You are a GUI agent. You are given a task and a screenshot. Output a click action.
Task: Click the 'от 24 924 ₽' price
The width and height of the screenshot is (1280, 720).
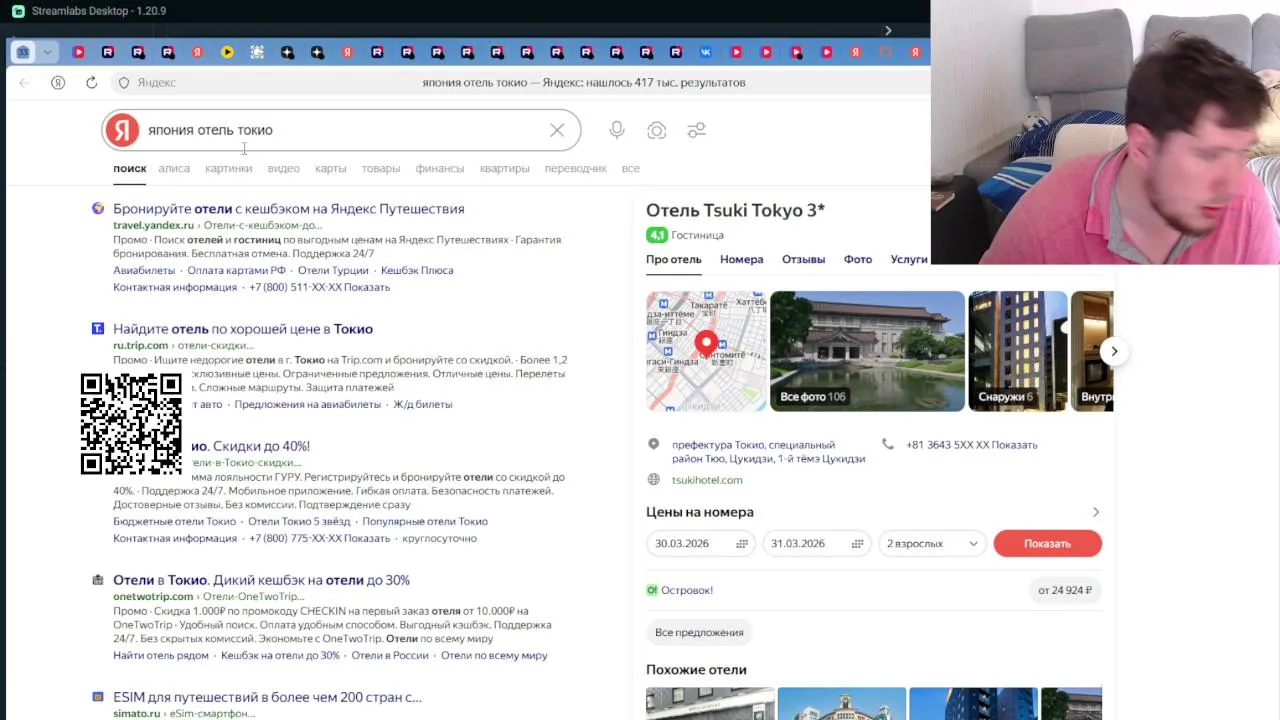click(x=1065, y=590)
